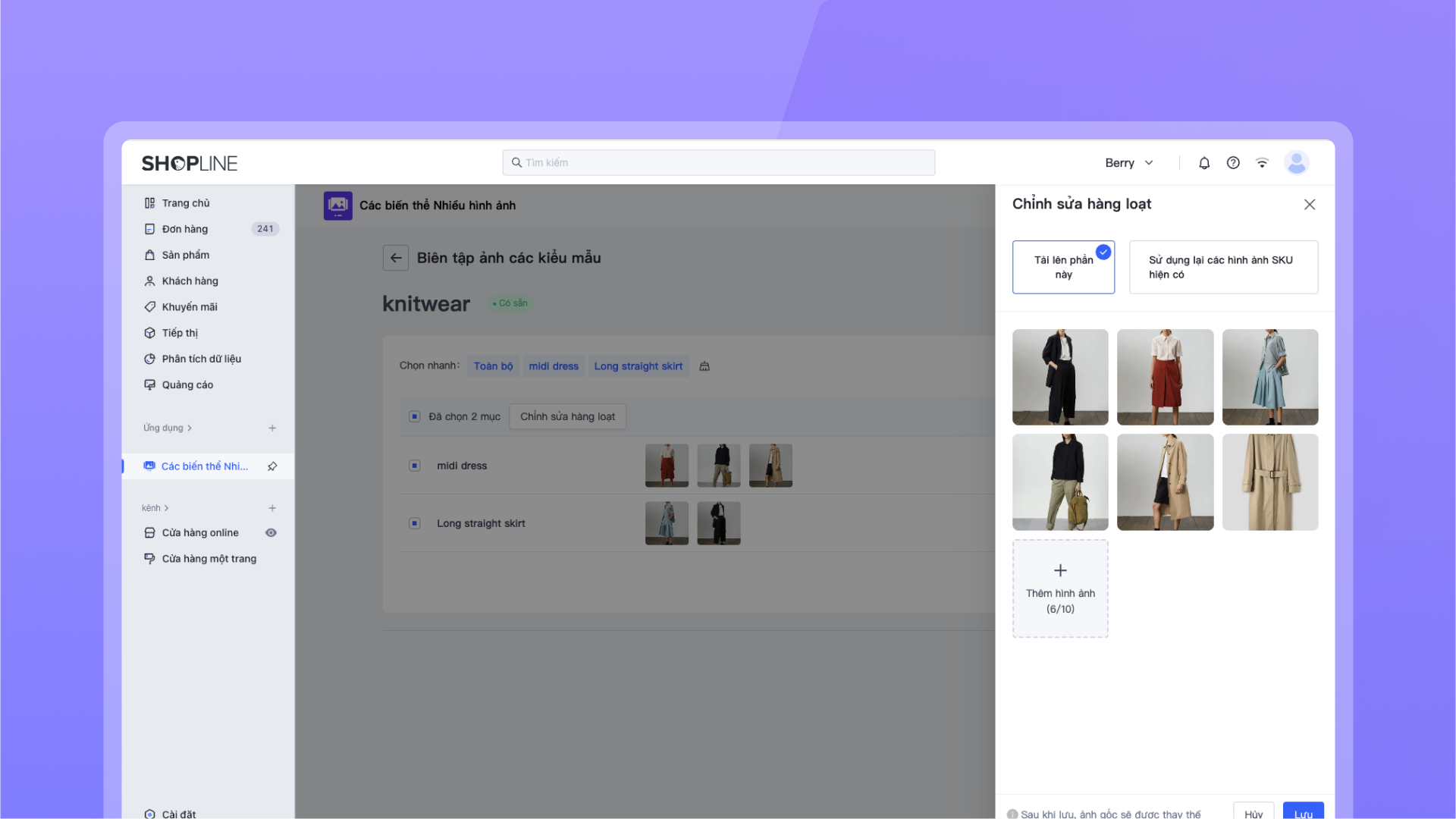The height and width of the screenshot is (819, 1456).
Task: Toggle the midi dress row checkbox
Action: [x=415, y=466]
